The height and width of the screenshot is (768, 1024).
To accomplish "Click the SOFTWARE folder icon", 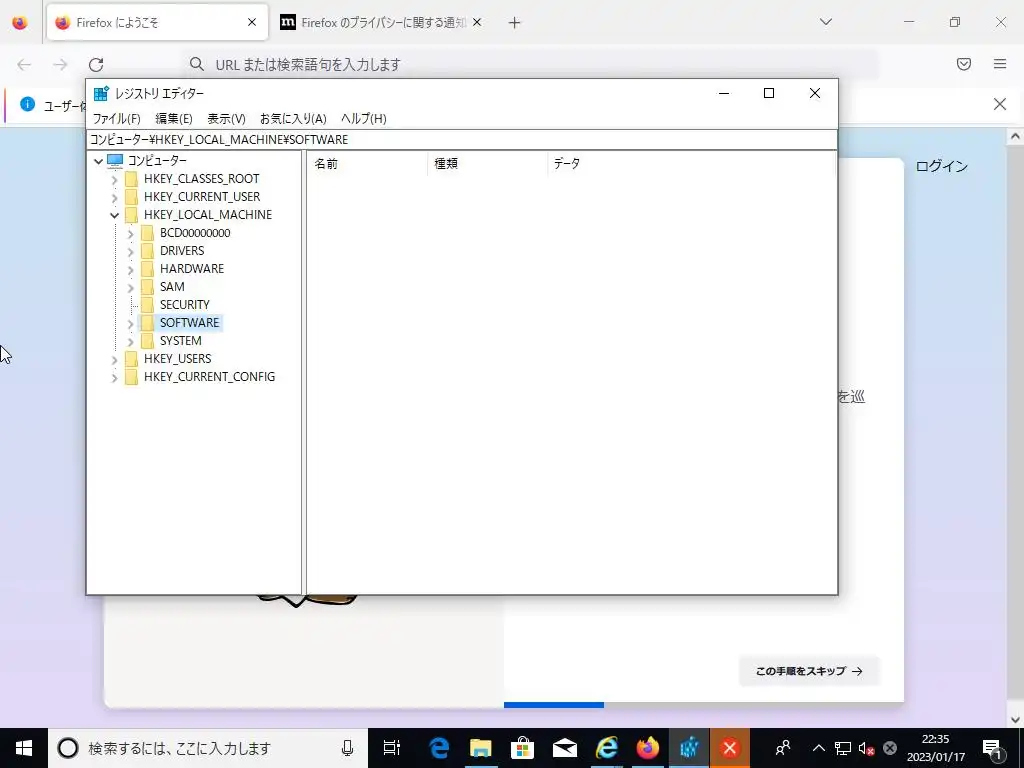I will click(148, 323).
